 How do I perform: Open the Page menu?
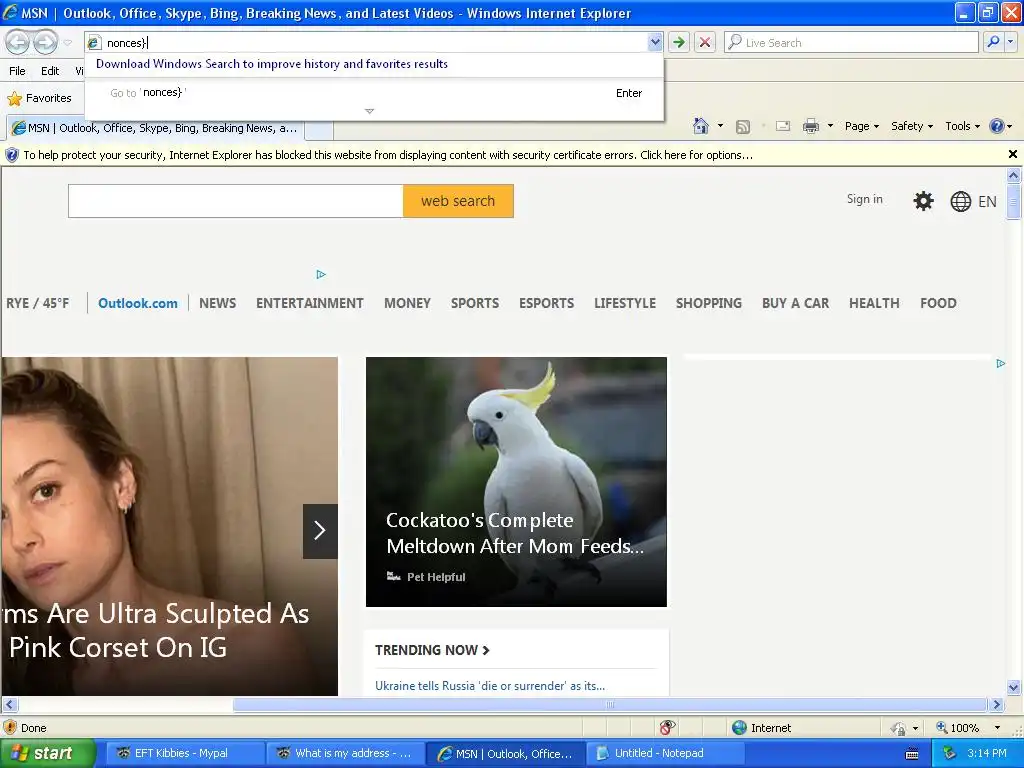[861, 126]
